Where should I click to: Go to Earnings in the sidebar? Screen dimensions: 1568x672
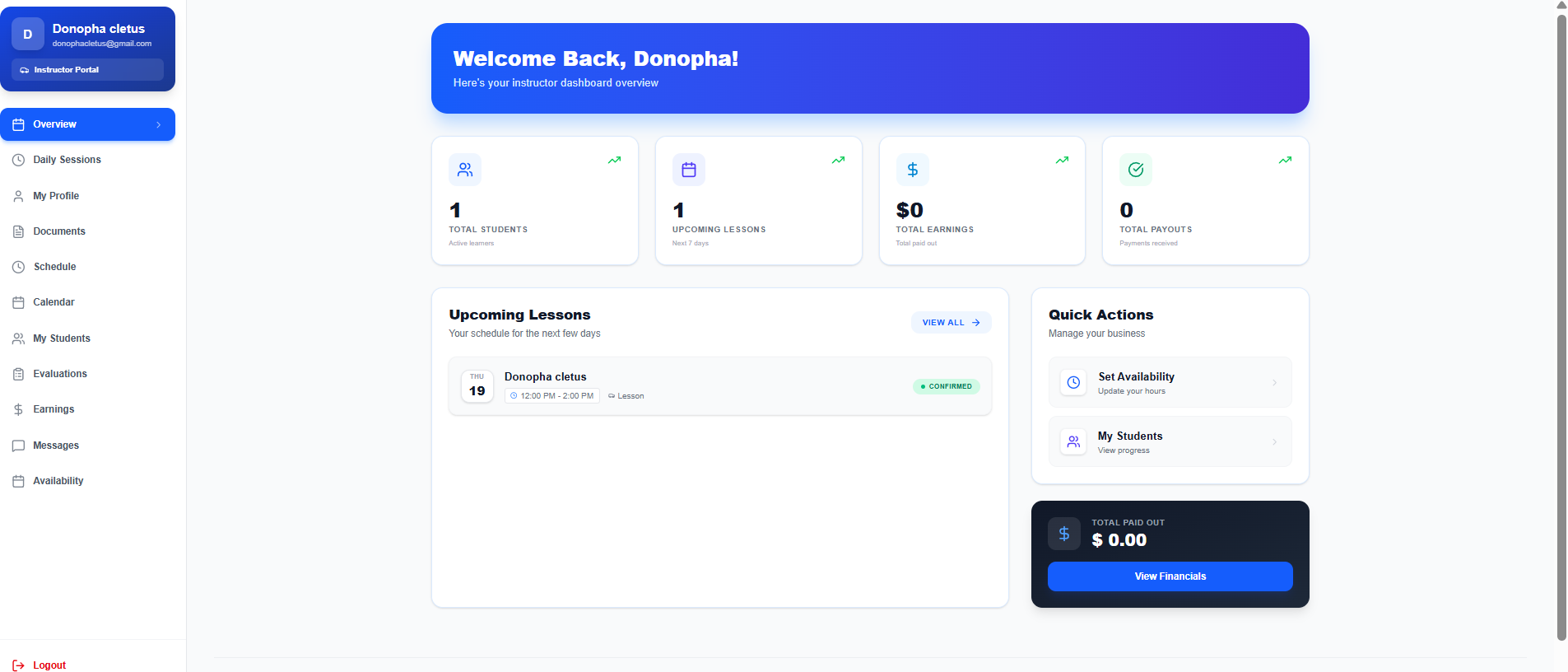point(54,409)
